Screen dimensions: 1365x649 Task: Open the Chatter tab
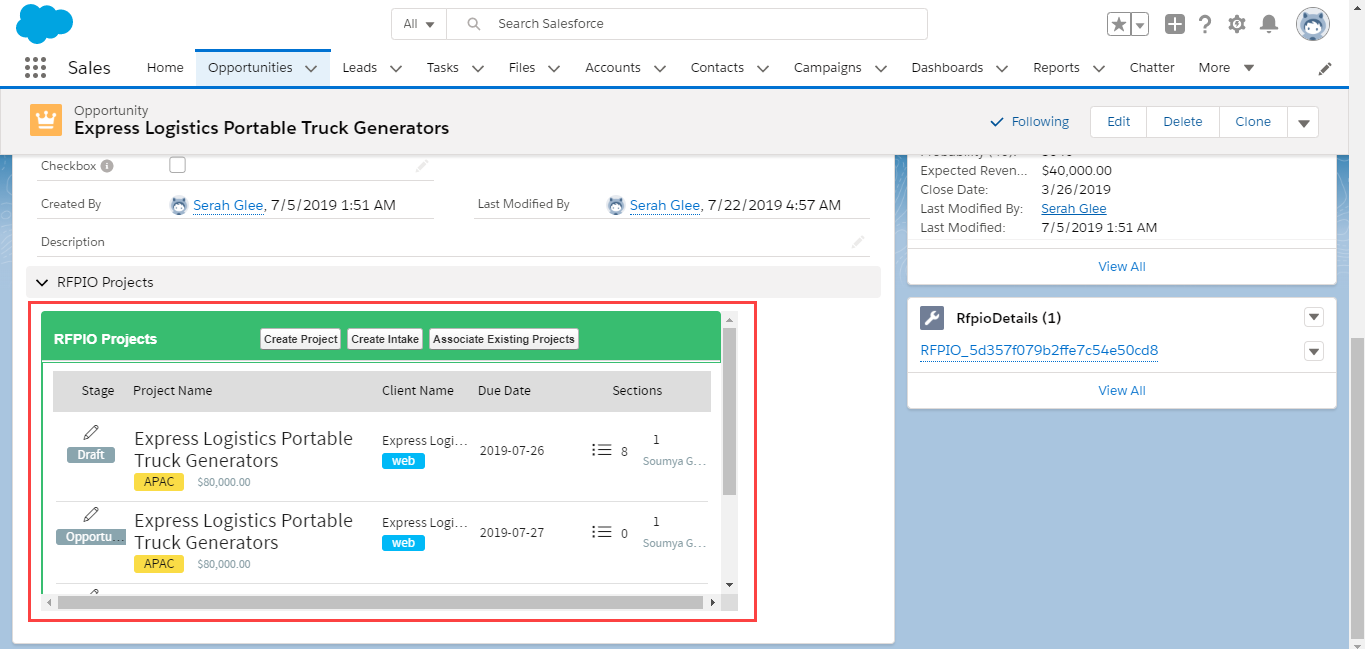[1152, 68]
